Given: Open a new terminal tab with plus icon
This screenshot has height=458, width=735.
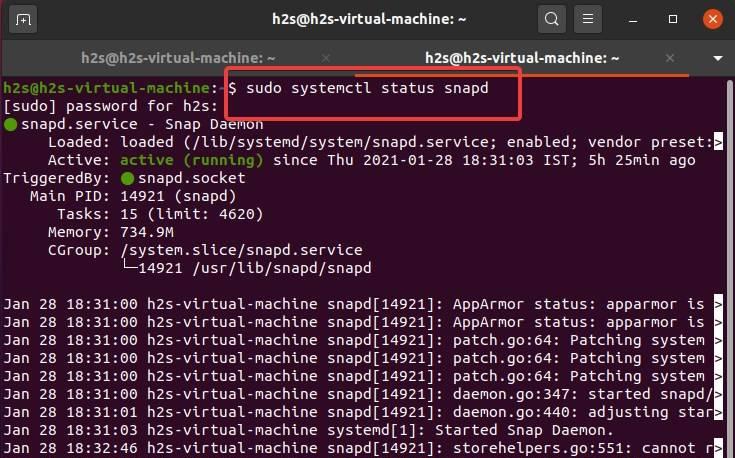Looking at the screenshot, I should (23, 20).
